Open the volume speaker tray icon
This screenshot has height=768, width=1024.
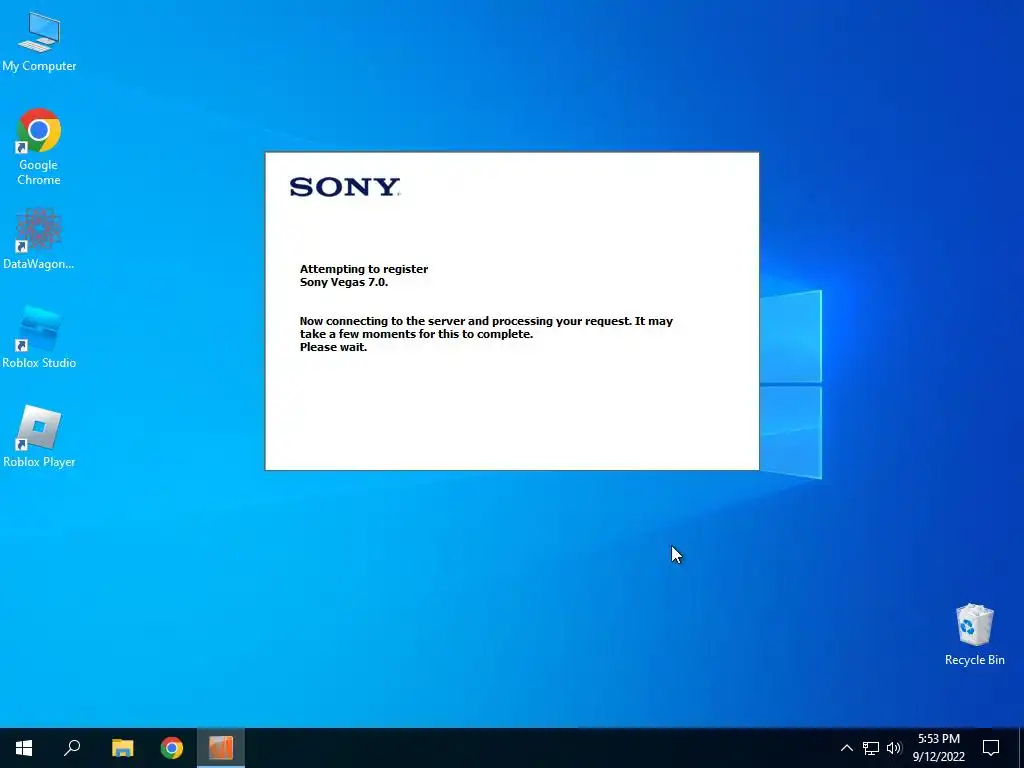894,748
